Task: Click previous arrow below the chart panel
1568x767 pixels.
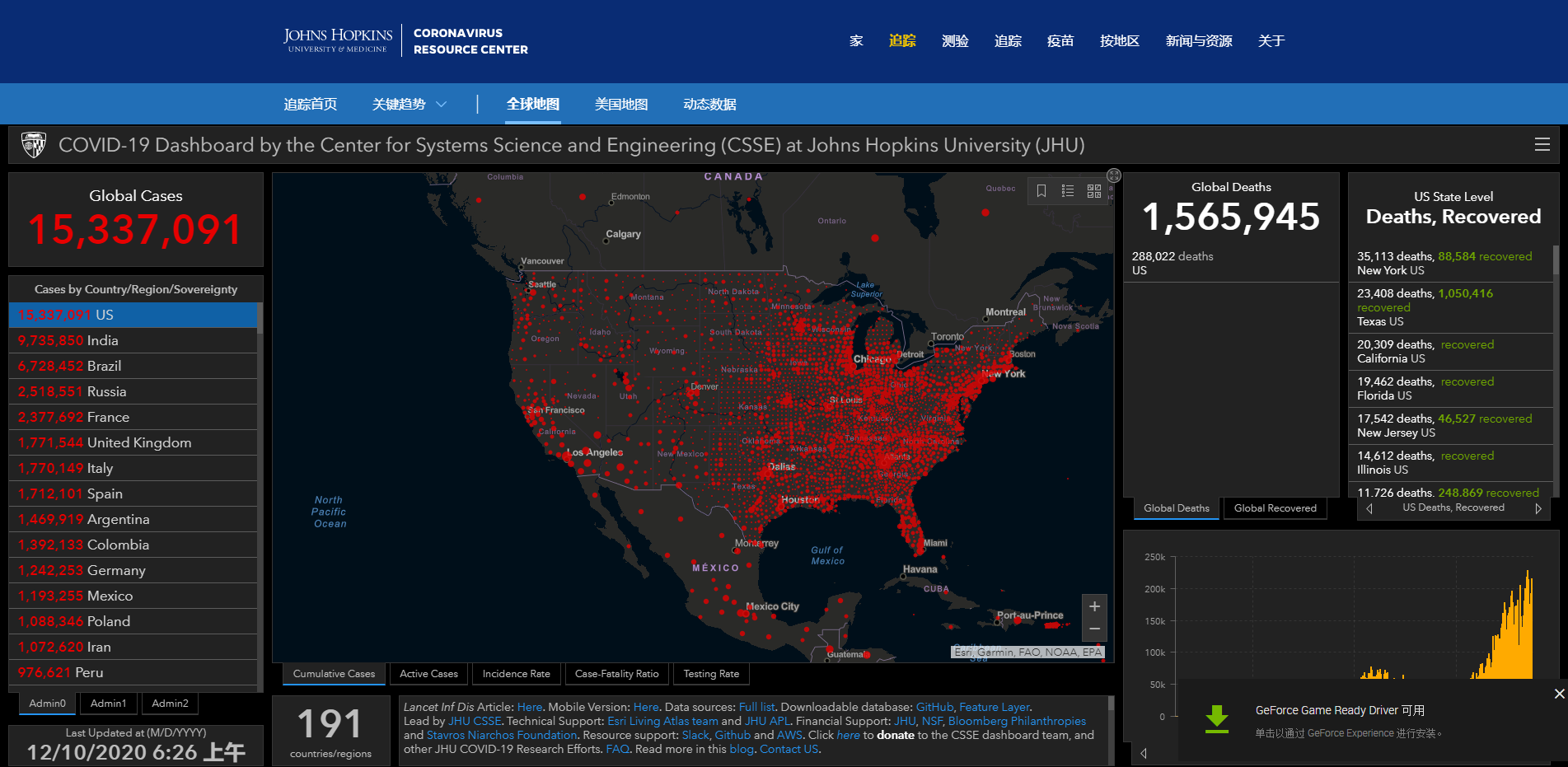Action: (x=1144, y=753)
